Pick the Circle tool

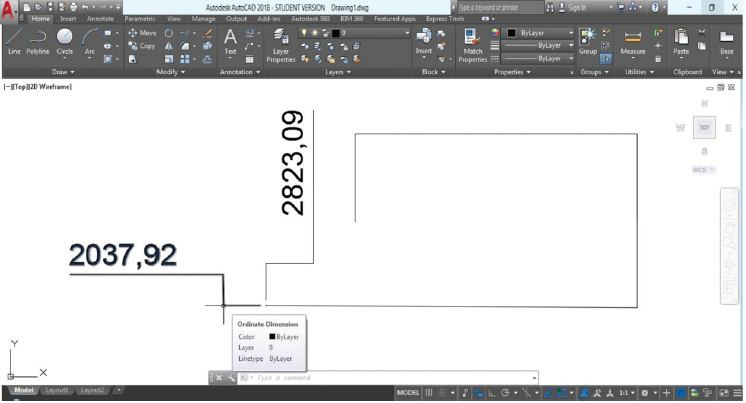click(65, 40)
